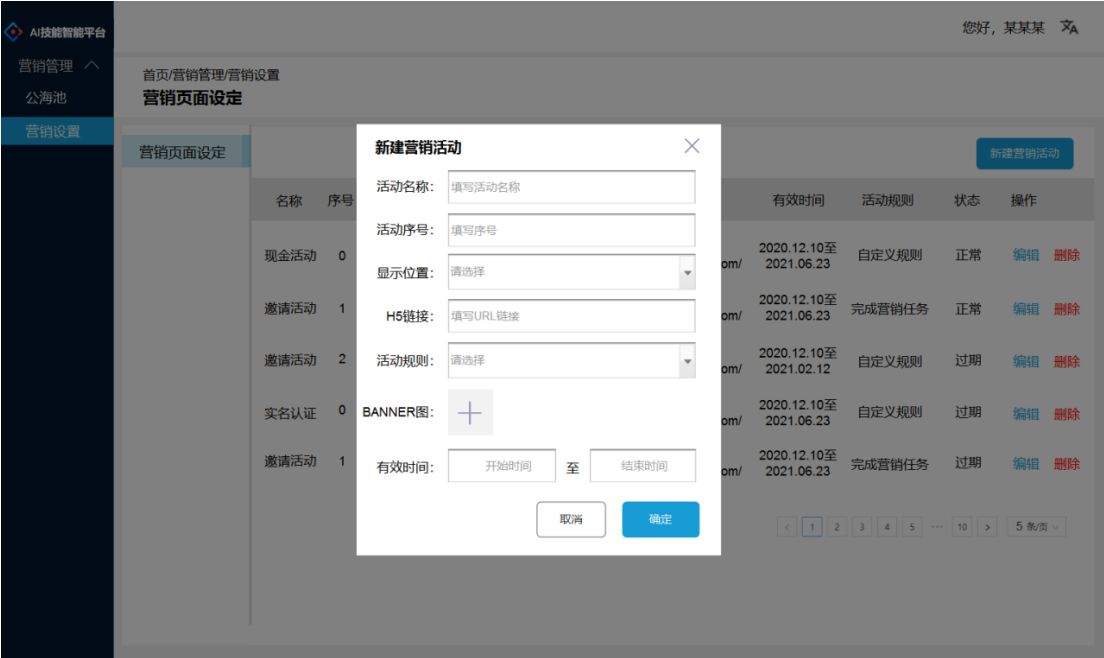Click the 确定 confirm button
The height and width of the screenshot is (658, 1104).
660,519
